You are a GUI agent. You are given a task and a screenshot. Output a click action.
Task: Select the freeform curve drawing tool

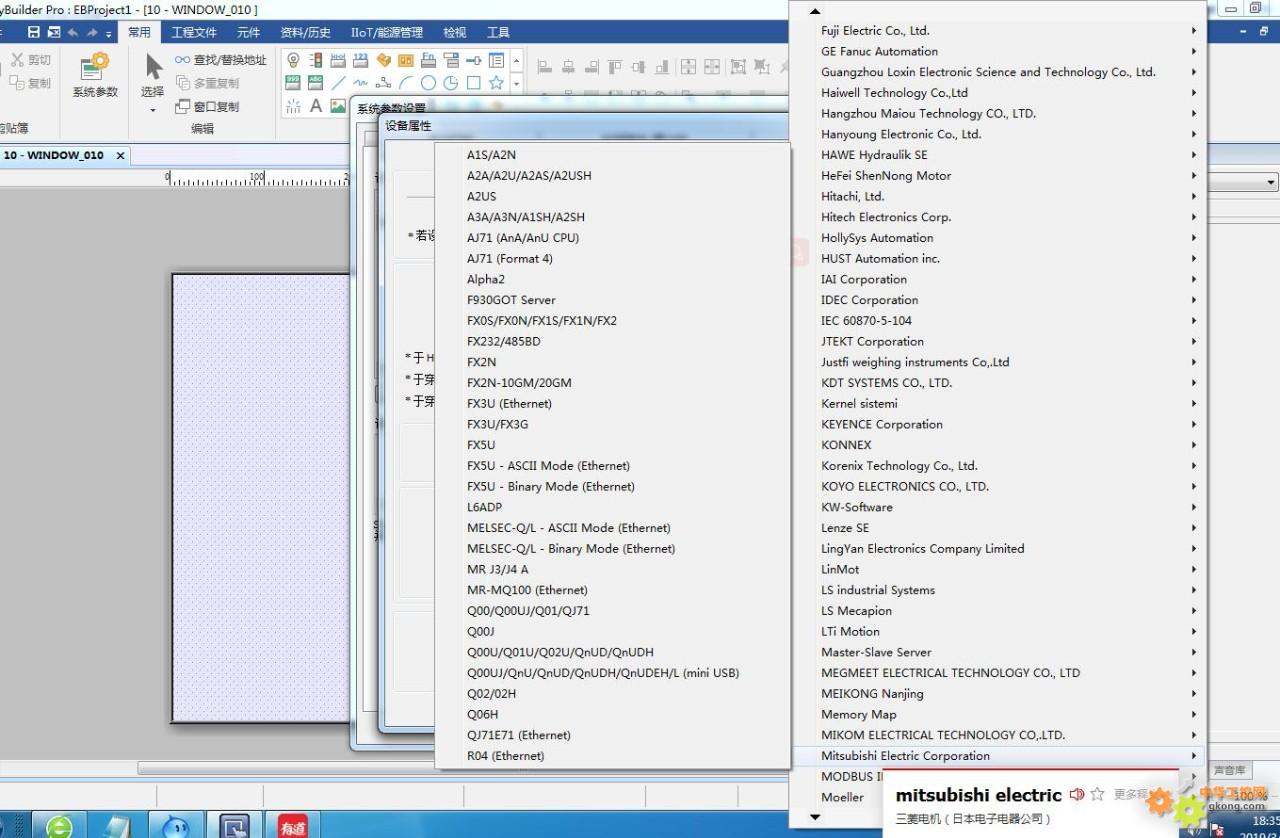[361, 83]
